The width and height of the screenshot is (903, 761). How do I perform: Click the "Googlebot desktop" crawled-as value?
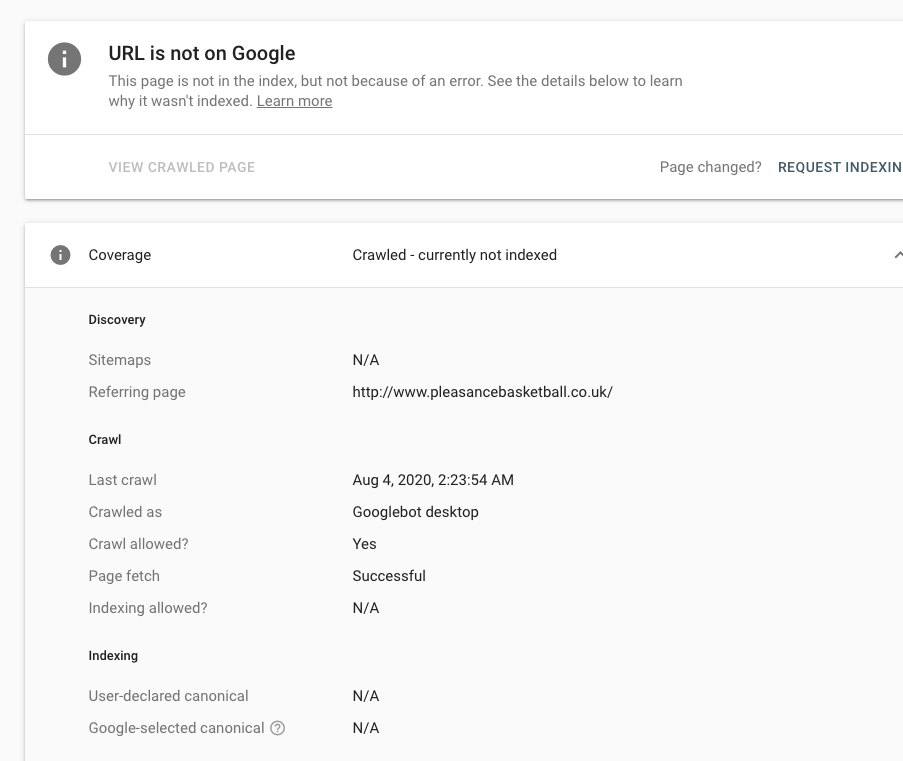(414, 512)
